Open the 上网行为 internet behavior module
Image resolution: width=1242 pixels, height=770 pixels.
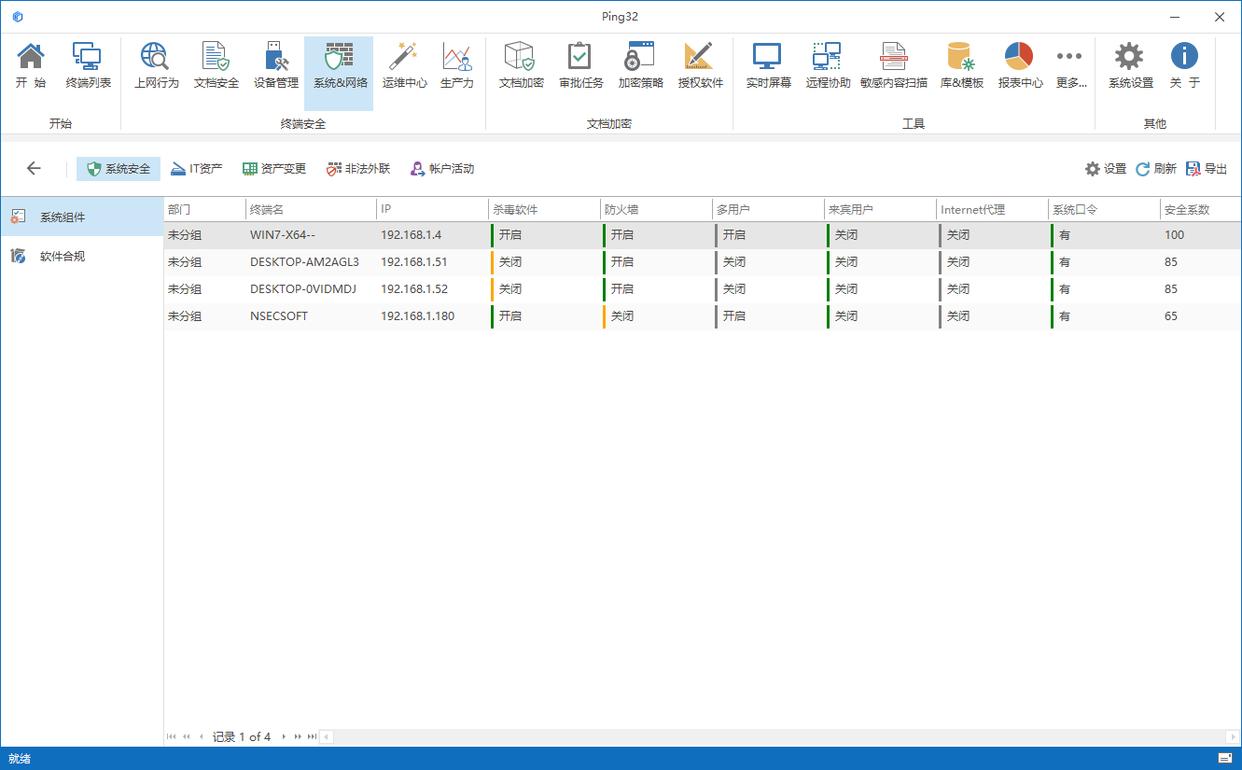coord(156,66)
